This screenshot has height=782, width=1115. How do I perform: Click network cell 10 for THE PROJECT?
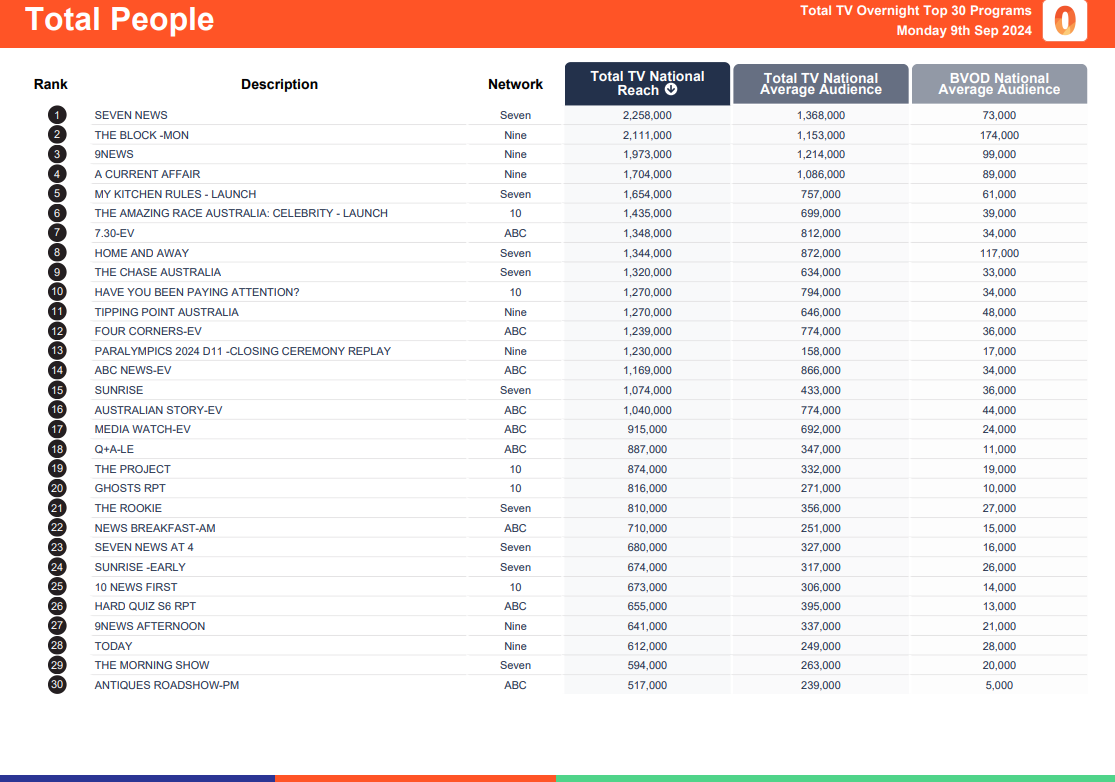pyautogui.click(x=516, y=469)
